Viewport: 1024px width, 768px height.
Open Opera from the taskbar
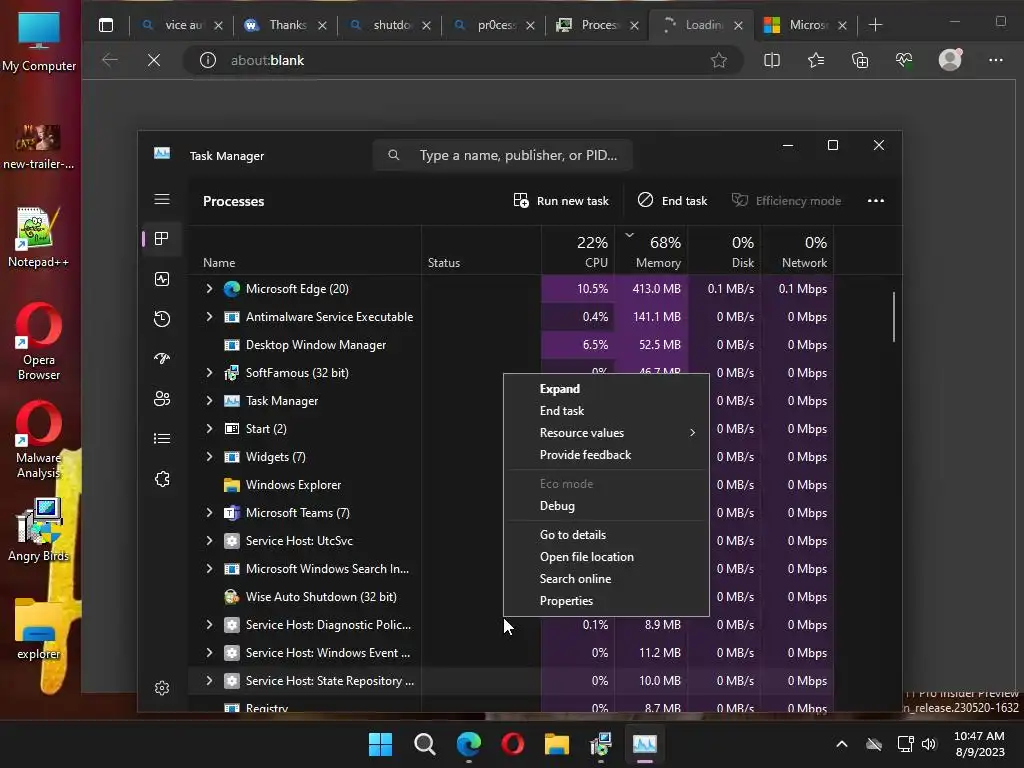(513, 744)
